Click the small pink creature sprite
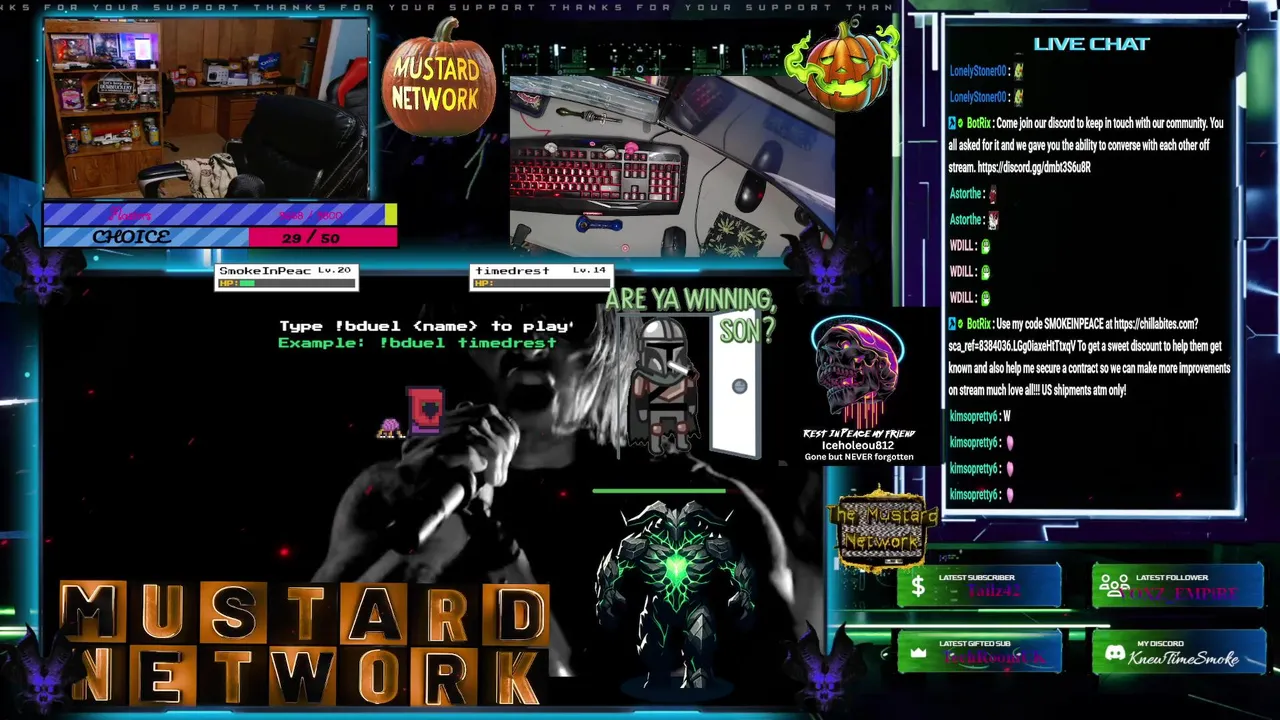Viewport: 1280px width, 720px height. (390, 428)
